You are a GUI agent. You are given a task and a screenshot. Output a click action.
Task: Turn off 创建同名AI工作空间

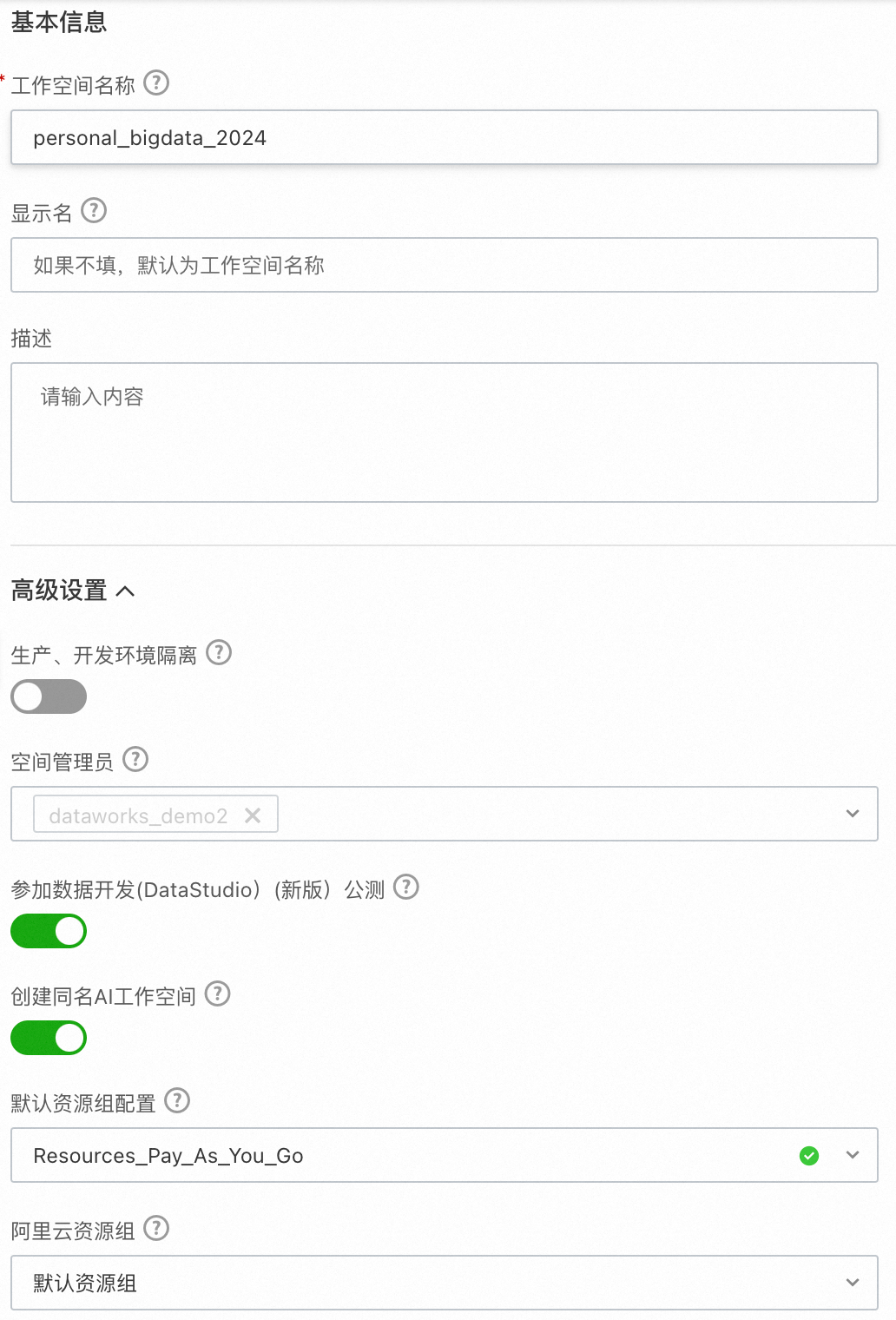[x=48, y=1037]
